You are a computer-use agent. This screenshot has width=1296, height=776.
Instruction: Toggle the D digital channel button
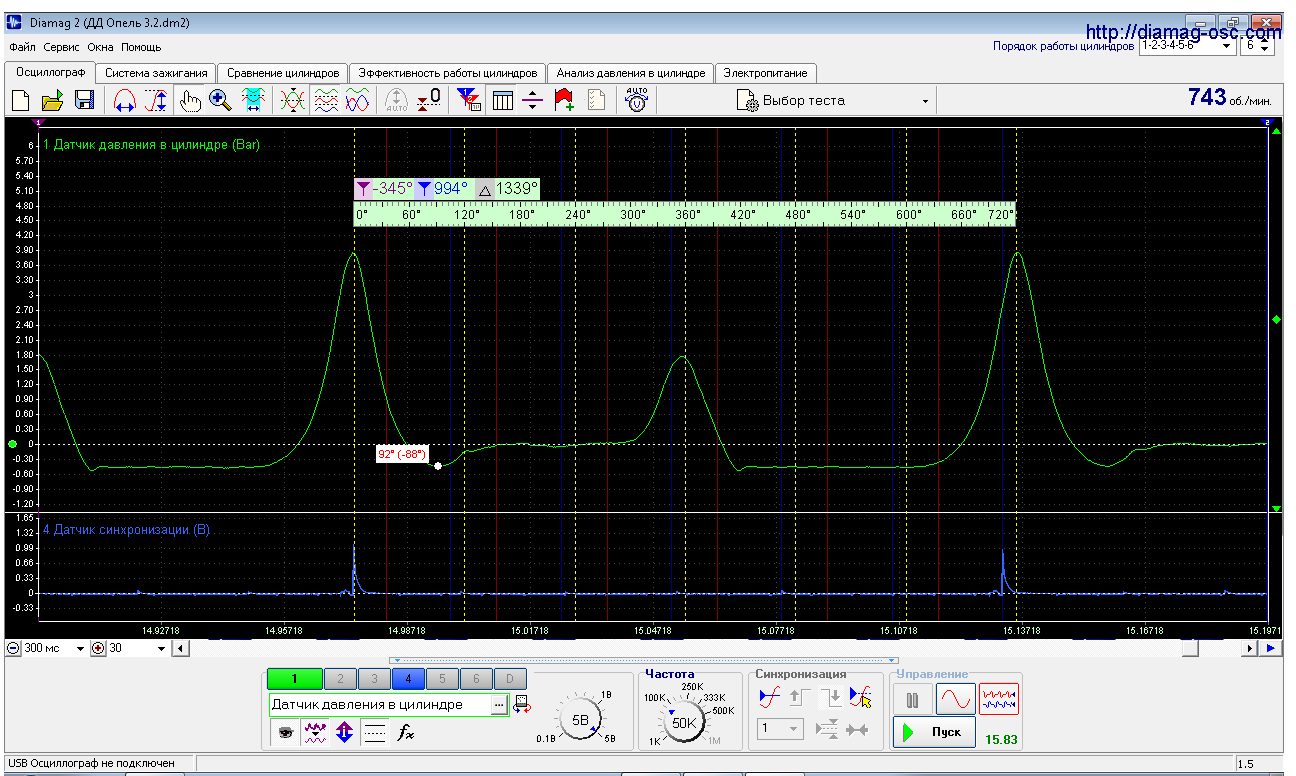click(x=510, y=679)
